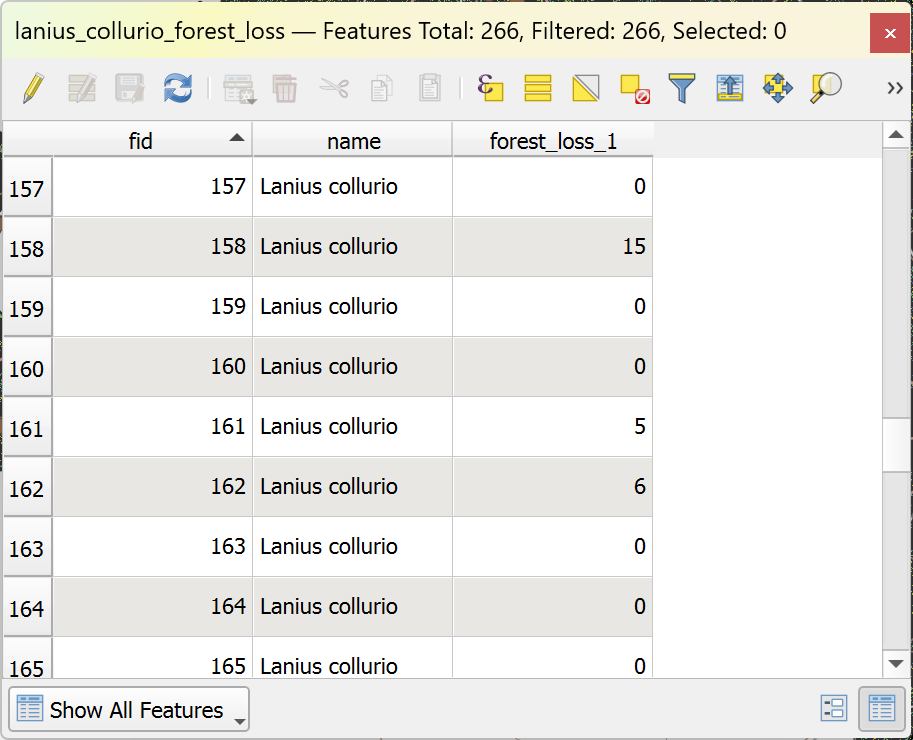The height and width of the screenshot is (740, 913).
Task: Select row 162 via its row header
Action: (27, 487)
